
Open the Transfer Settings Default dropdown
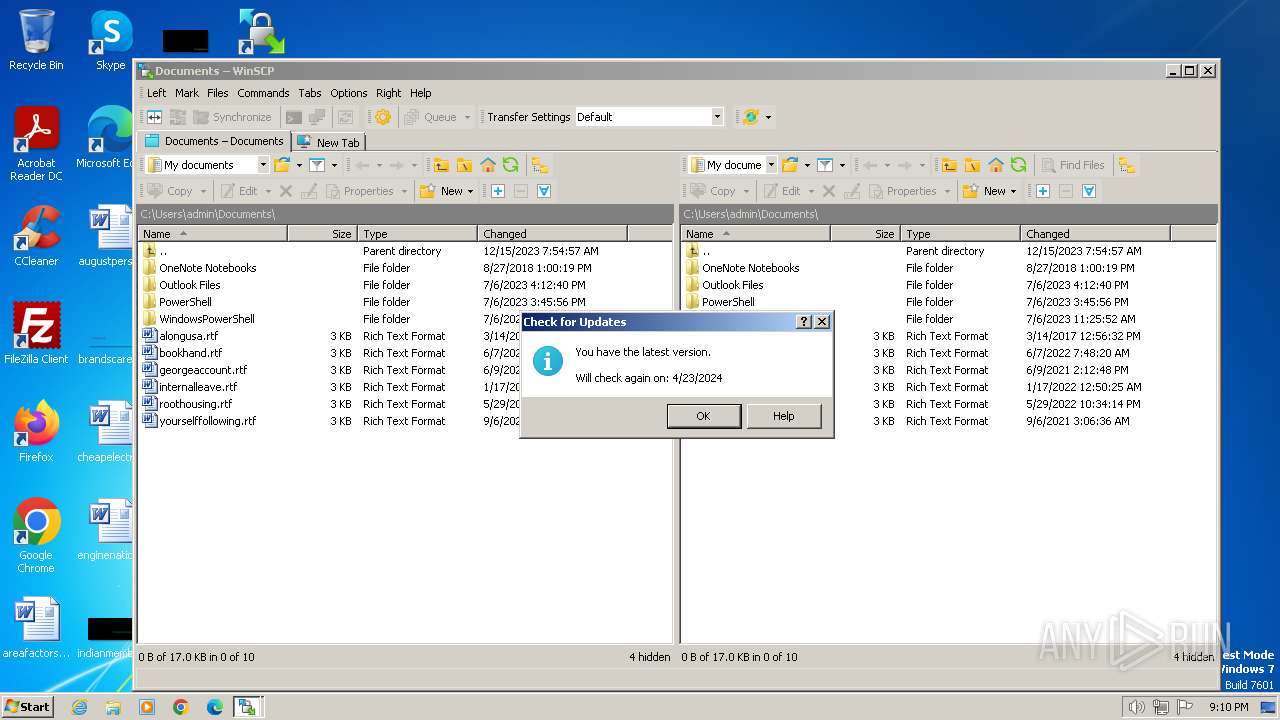tap(717, 117)
